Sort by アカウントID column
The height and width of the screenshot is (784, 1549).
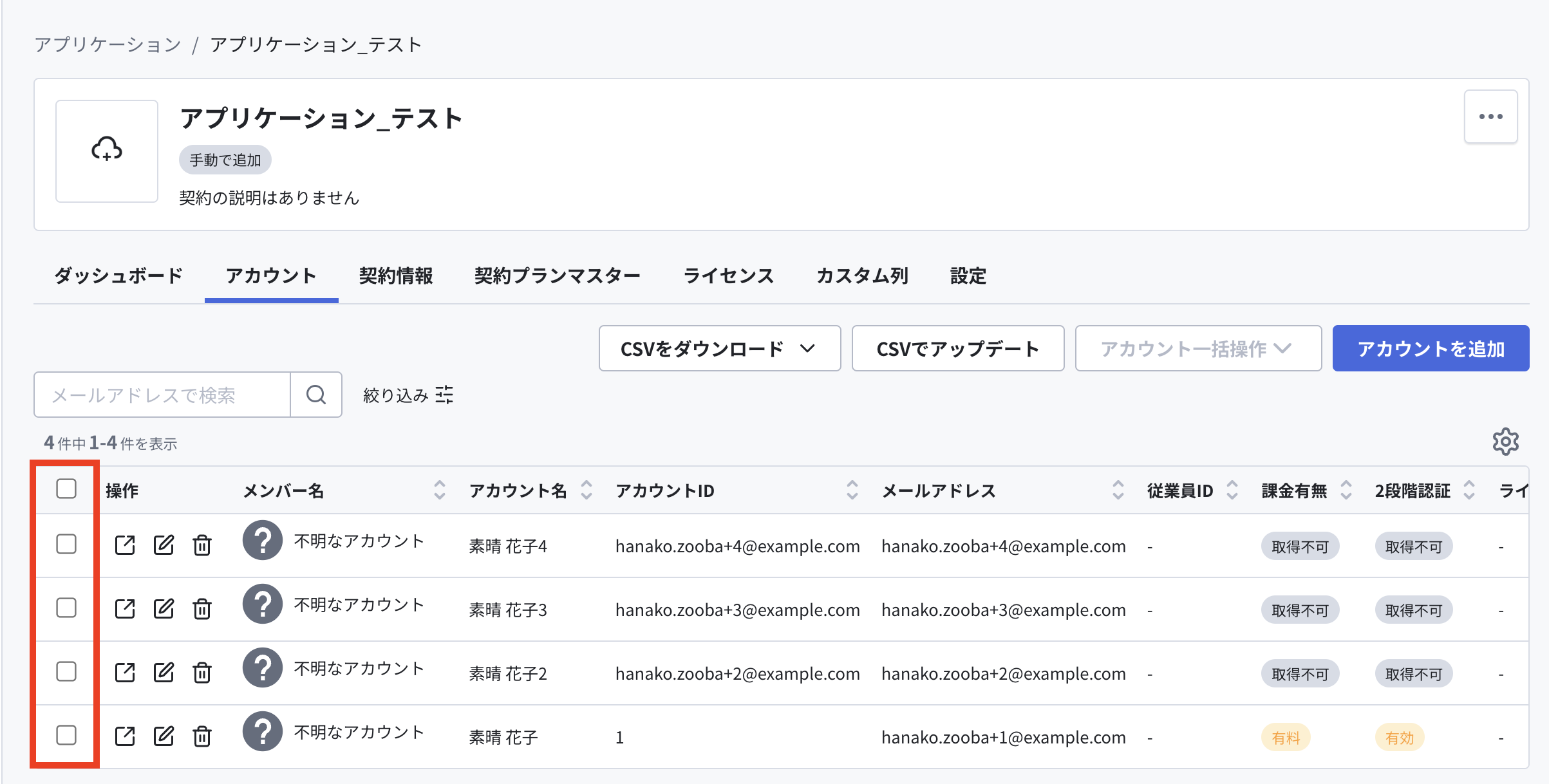point(852,490)
